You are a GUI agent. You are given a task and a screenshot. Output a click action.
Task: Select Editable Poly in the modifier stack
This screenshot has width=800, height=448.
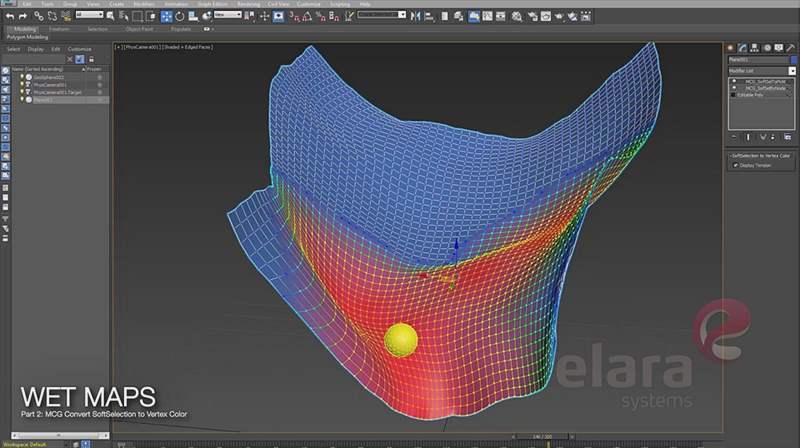756,95
